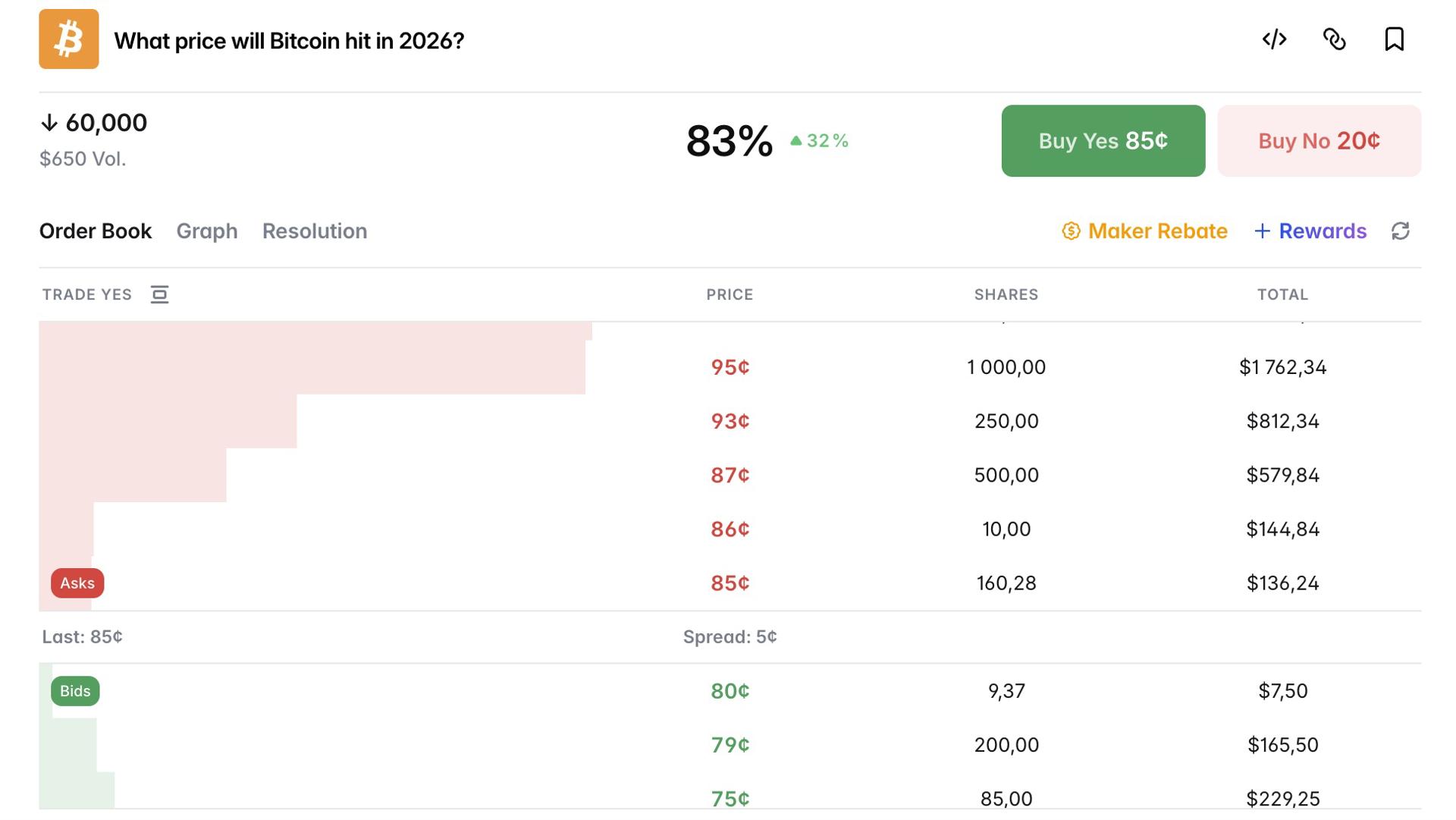
Task: Click the TOTAL column header
Action: click(x=1283, y=294)
